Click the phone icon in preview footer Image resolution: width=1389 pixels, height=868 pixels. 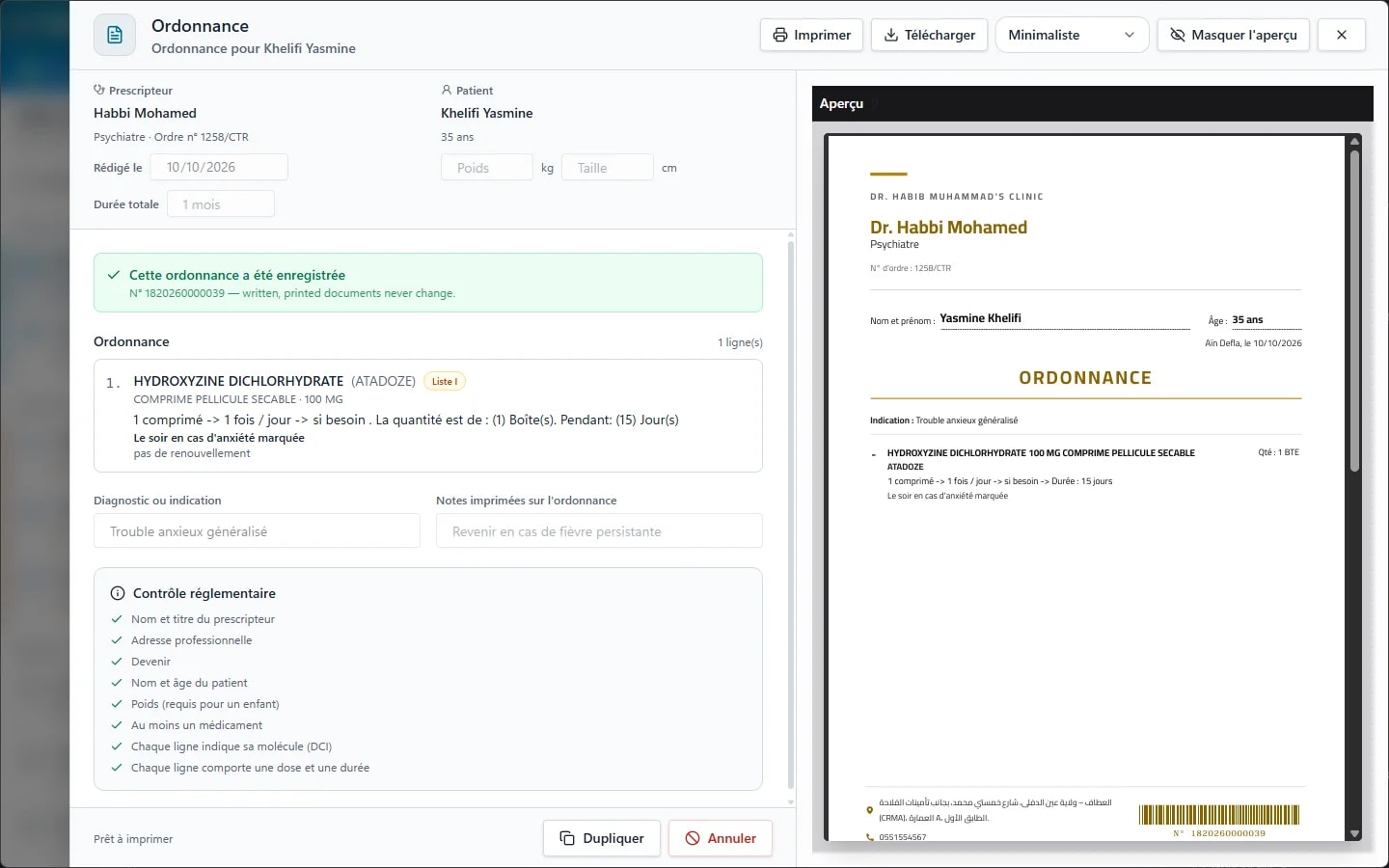(869, 837)
